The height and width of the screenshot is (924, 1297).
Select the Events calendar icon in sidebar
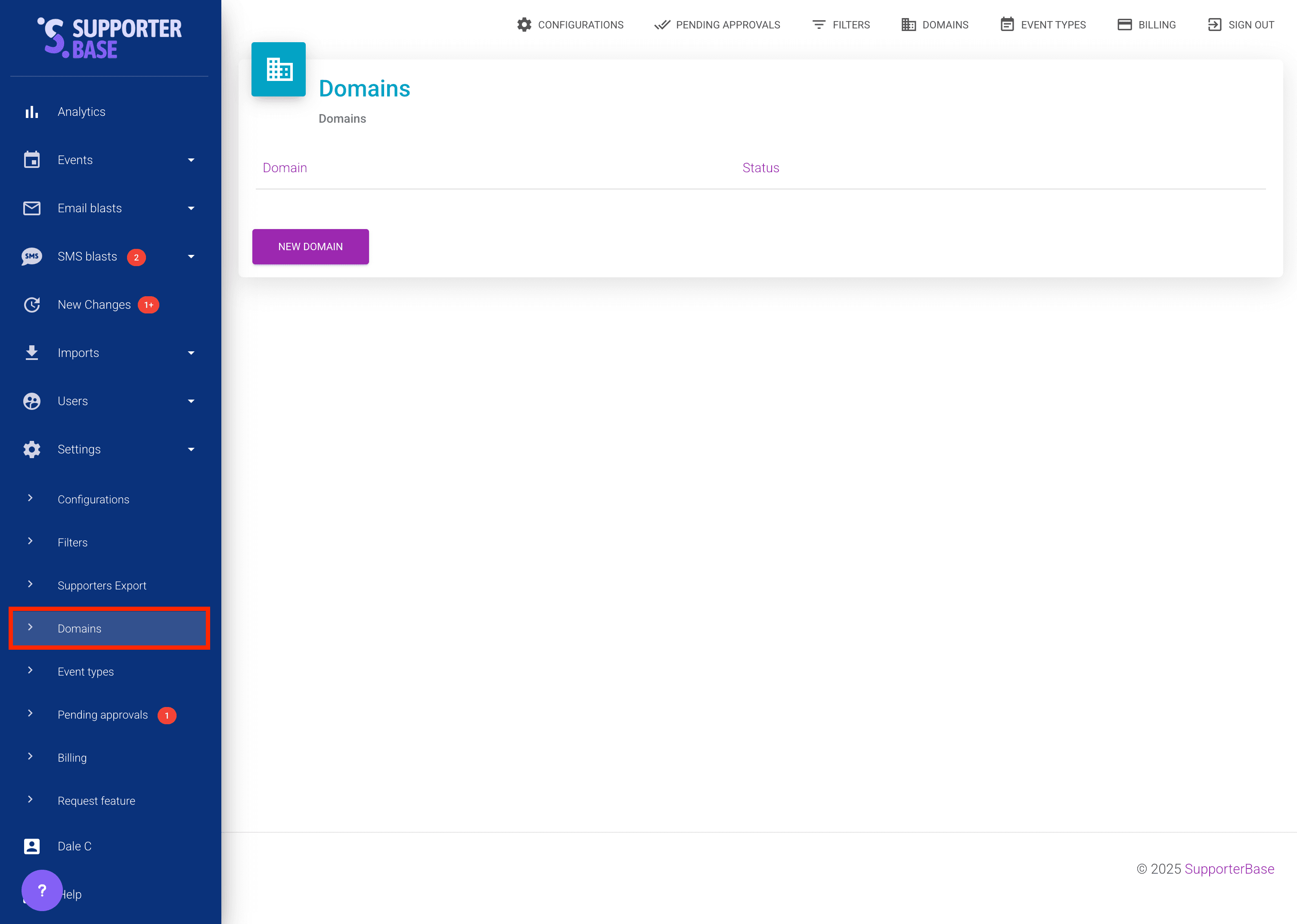(32, 160)
